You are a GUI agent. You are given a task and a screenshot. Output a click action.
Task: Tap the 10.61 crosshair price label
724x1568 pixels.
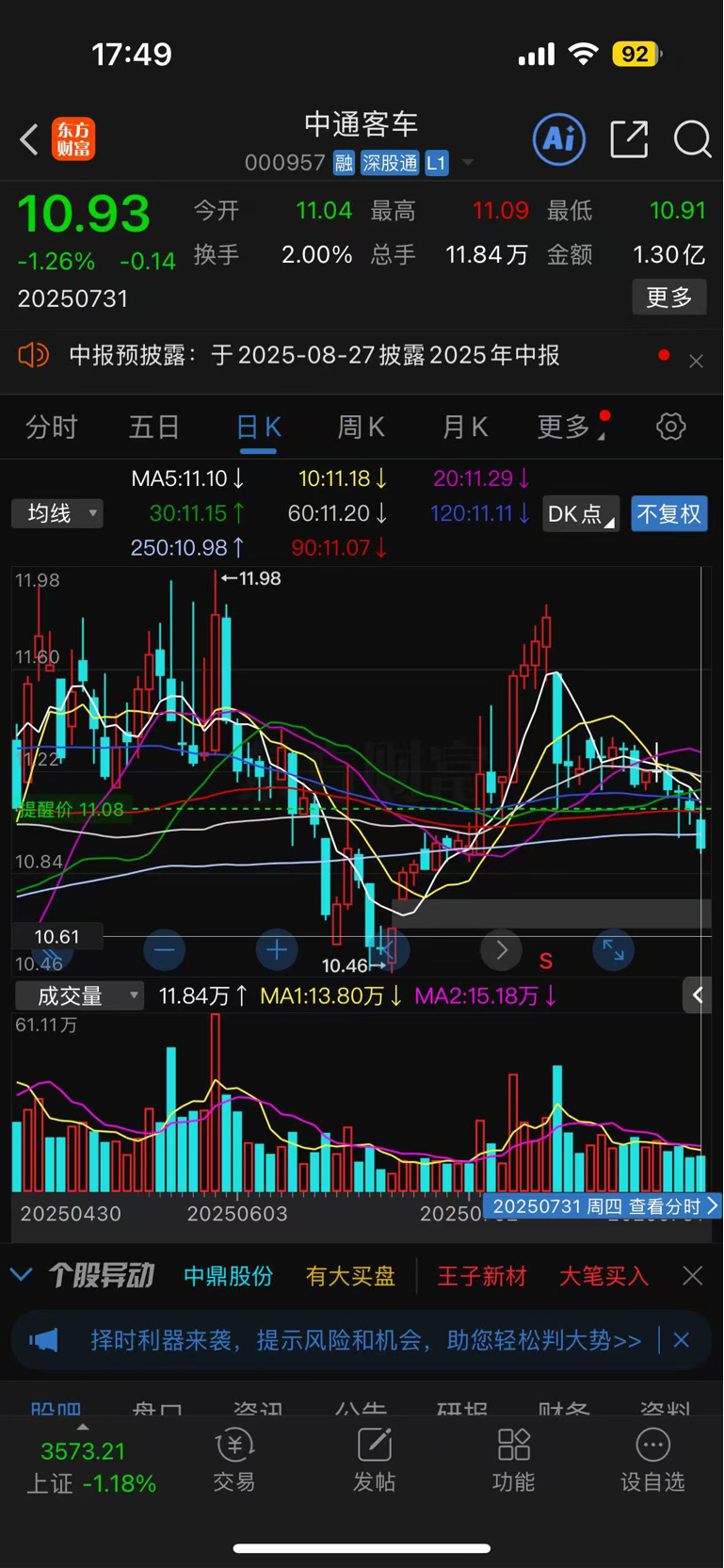tap(56, 937)
